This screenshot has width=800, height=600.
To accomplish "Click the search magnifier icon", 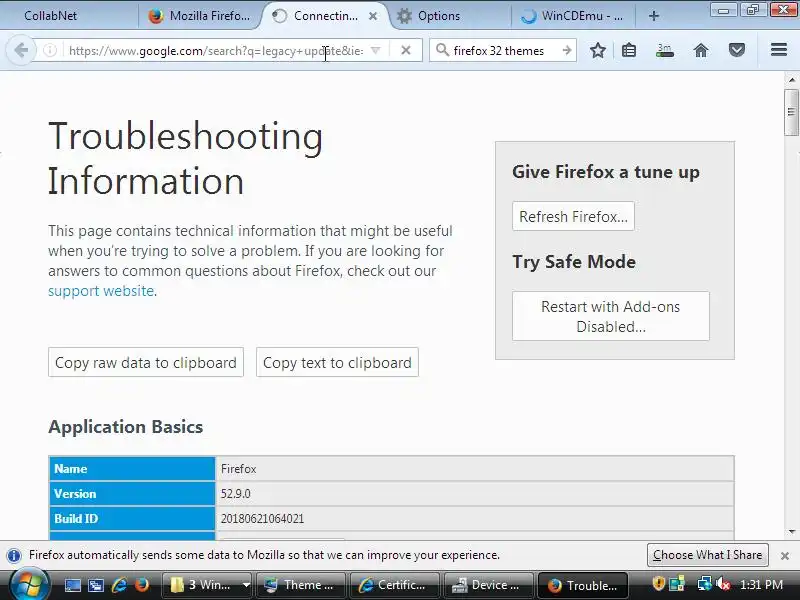I will tap(442, 50).
